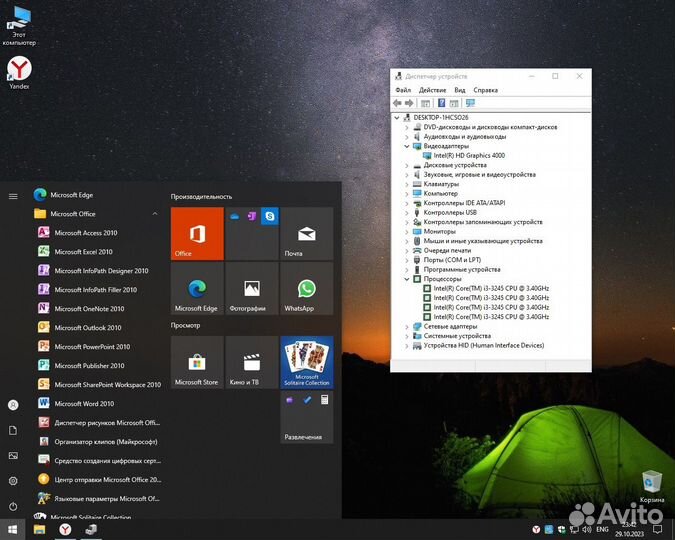This screenshot has width=675, height=540.
Task: Open Организатор клипов (Майкрософт)
Action: [x=97, y=441]
